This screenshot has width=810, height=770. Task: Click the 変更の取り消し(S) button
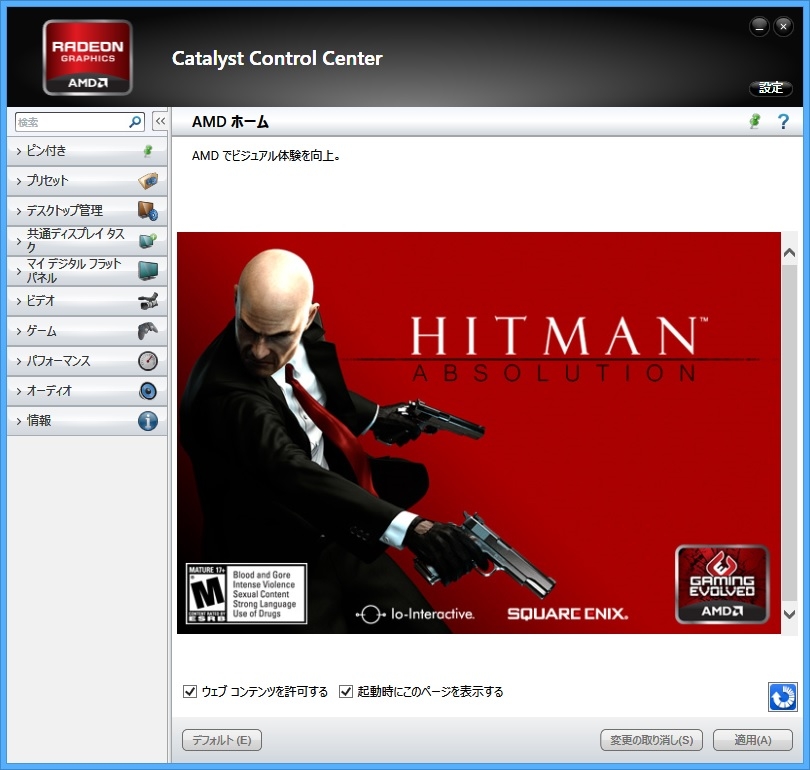pyautogui.click(x=651, y=740)
